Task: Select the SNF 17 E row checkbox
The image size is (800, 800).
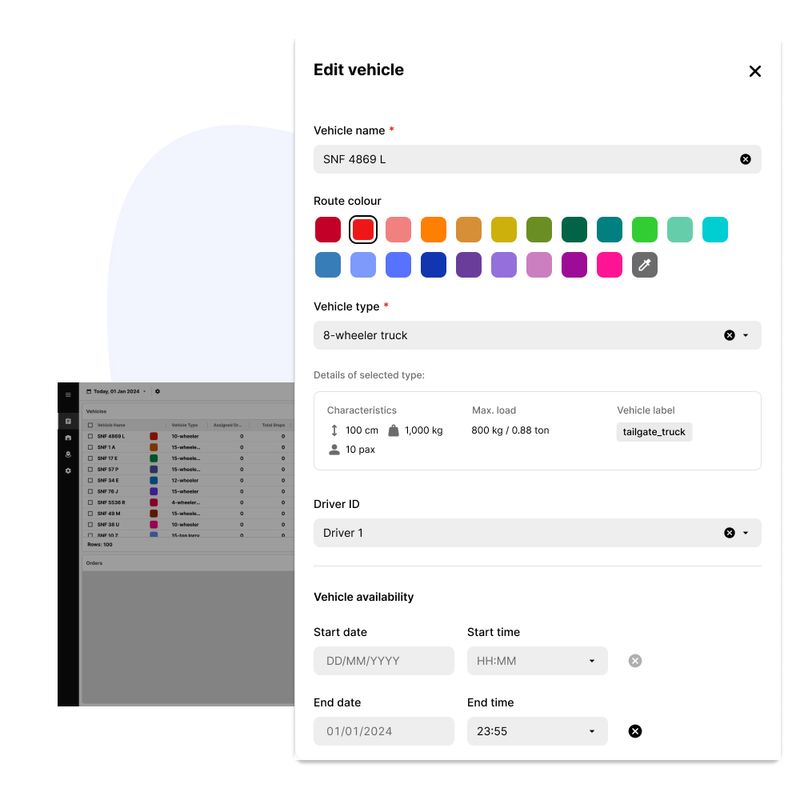Action: coord(90,458)
